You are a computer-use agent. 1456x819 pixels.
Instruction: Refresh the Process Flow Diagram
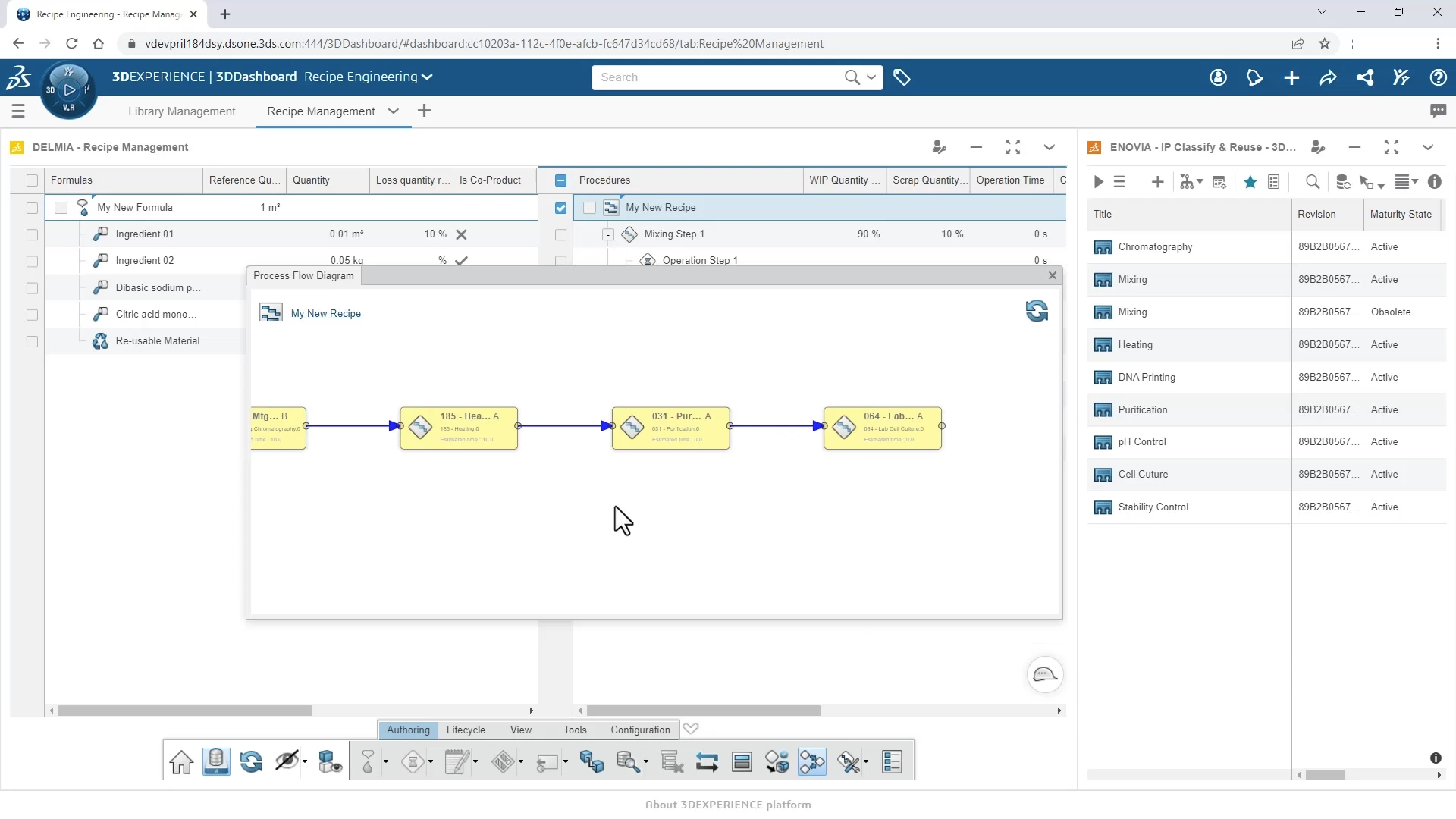[1037, 311]
